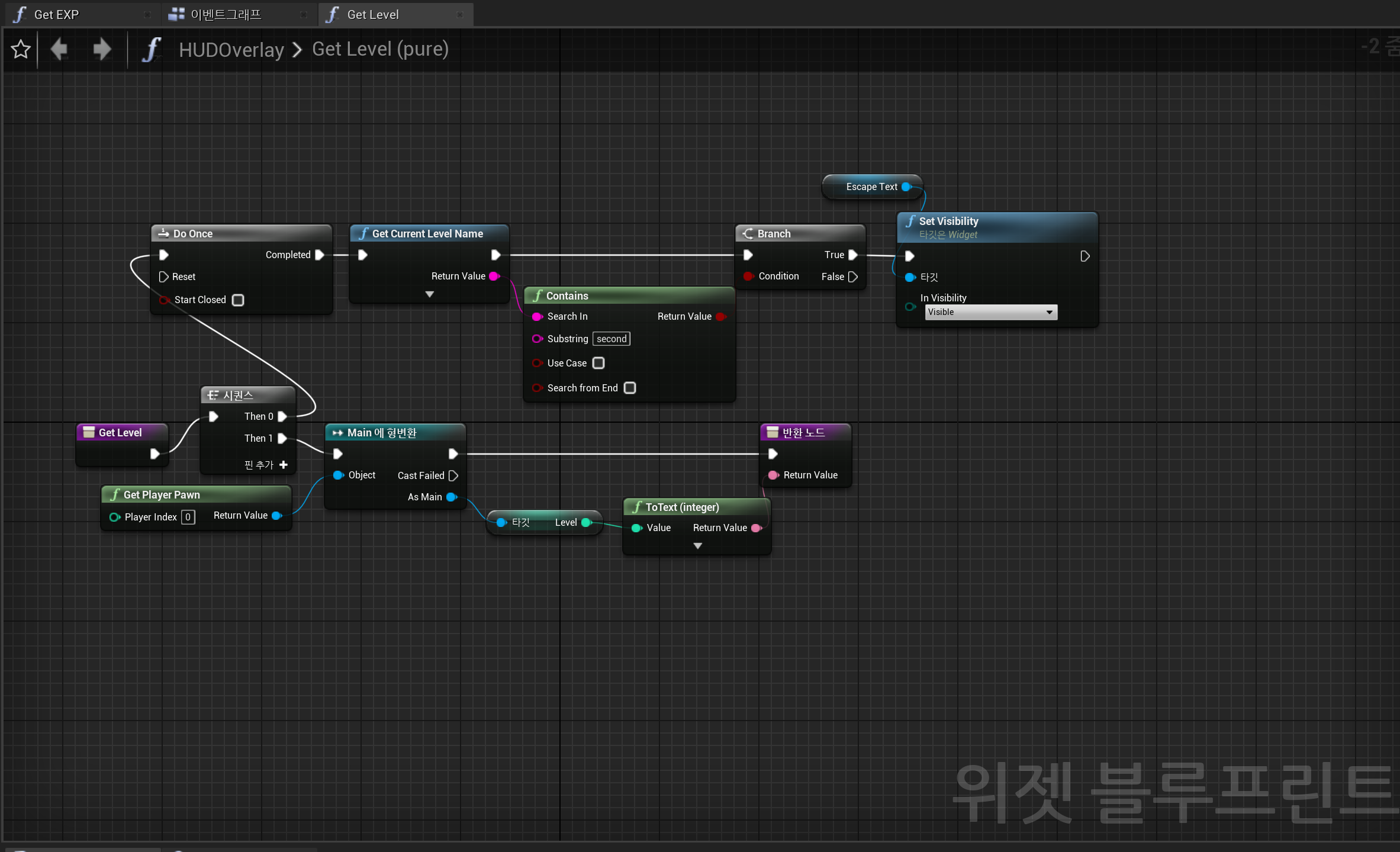
Task: Click the Branch node icon
Action: [x=748, y=233]
